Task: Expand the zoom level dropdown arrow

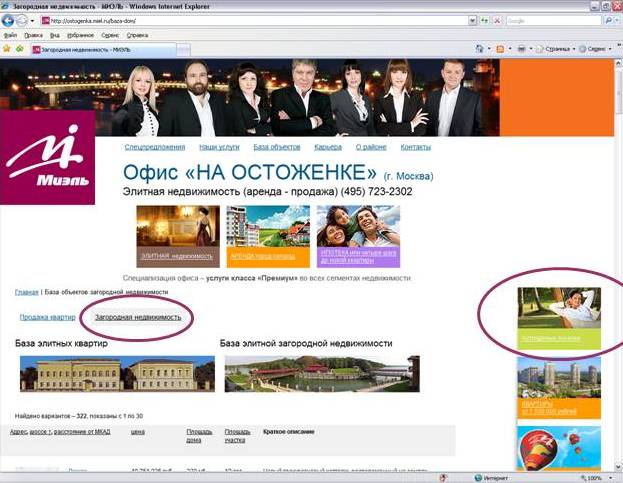Action: tap(610, 478)
